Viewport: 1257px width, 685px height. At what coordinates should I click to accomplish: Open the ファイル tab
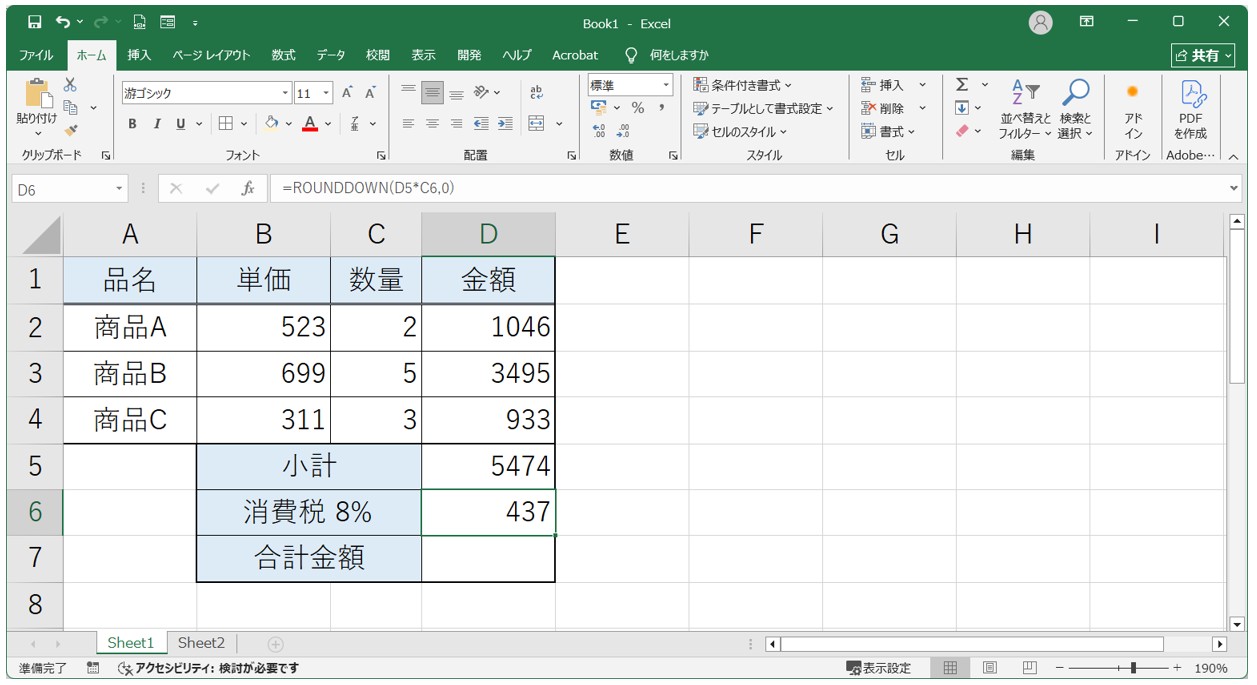point(37,55)
